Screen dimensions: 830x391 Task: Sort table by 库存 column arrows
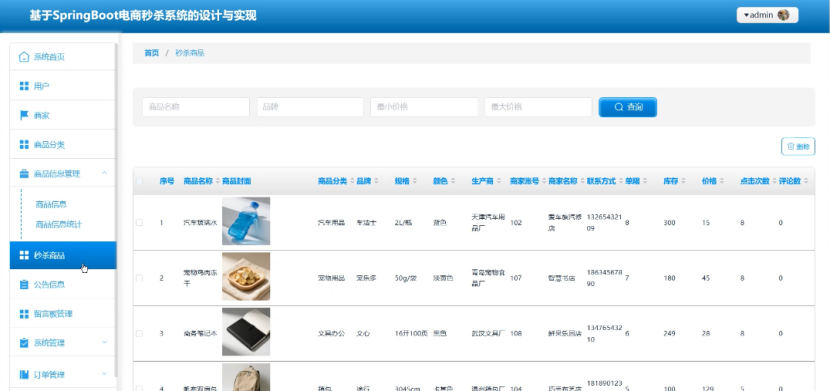point(683,181)
